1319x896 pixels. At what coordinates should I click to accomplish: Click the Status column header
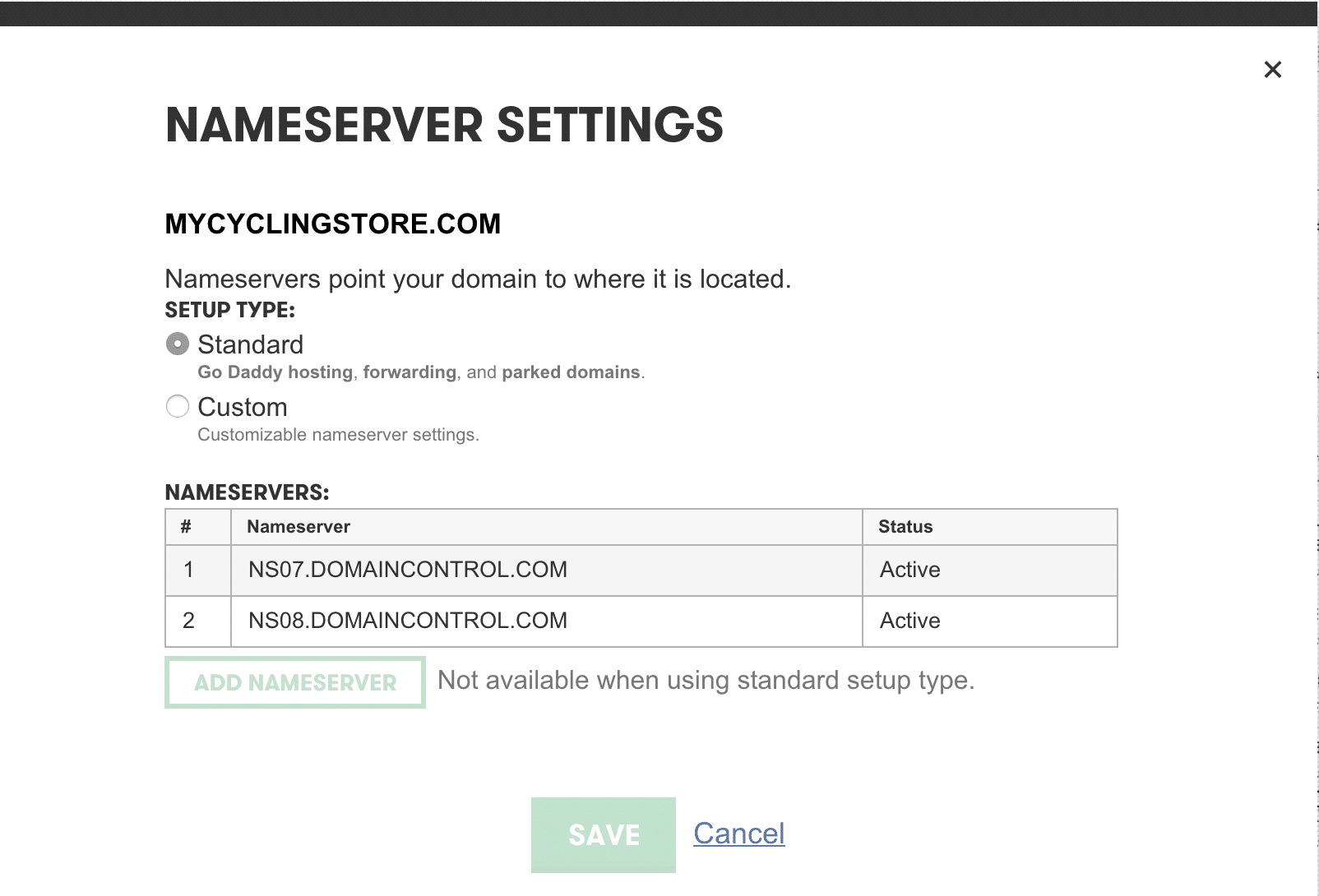[x=905, y=527]
